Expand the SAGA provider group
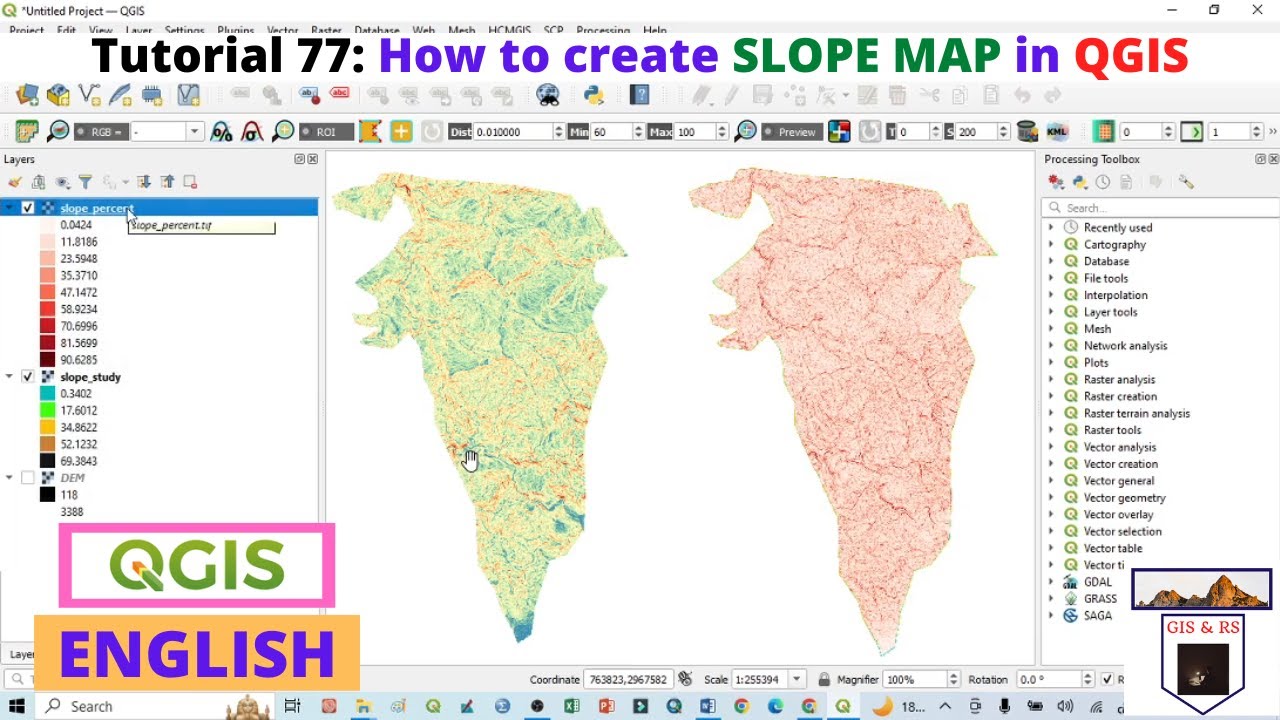The width and height of the screenshot is (1280, 720). point(1051,616)
